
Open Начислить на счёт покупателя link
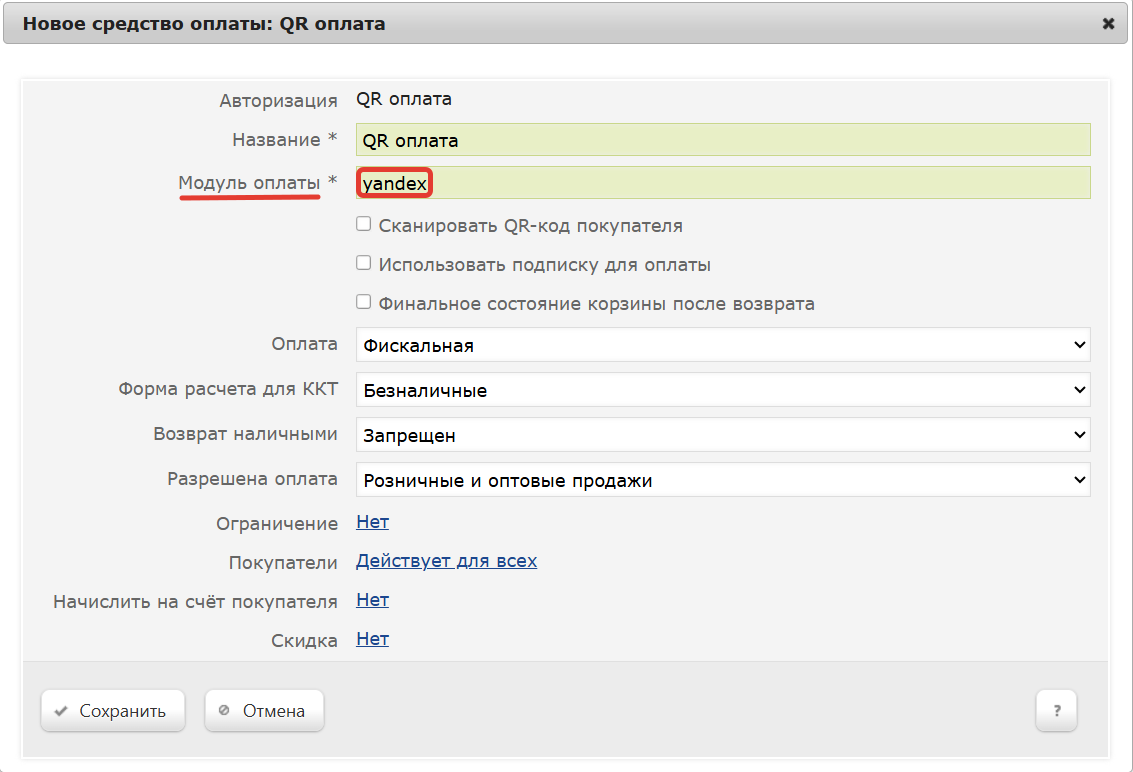[372, 600]
